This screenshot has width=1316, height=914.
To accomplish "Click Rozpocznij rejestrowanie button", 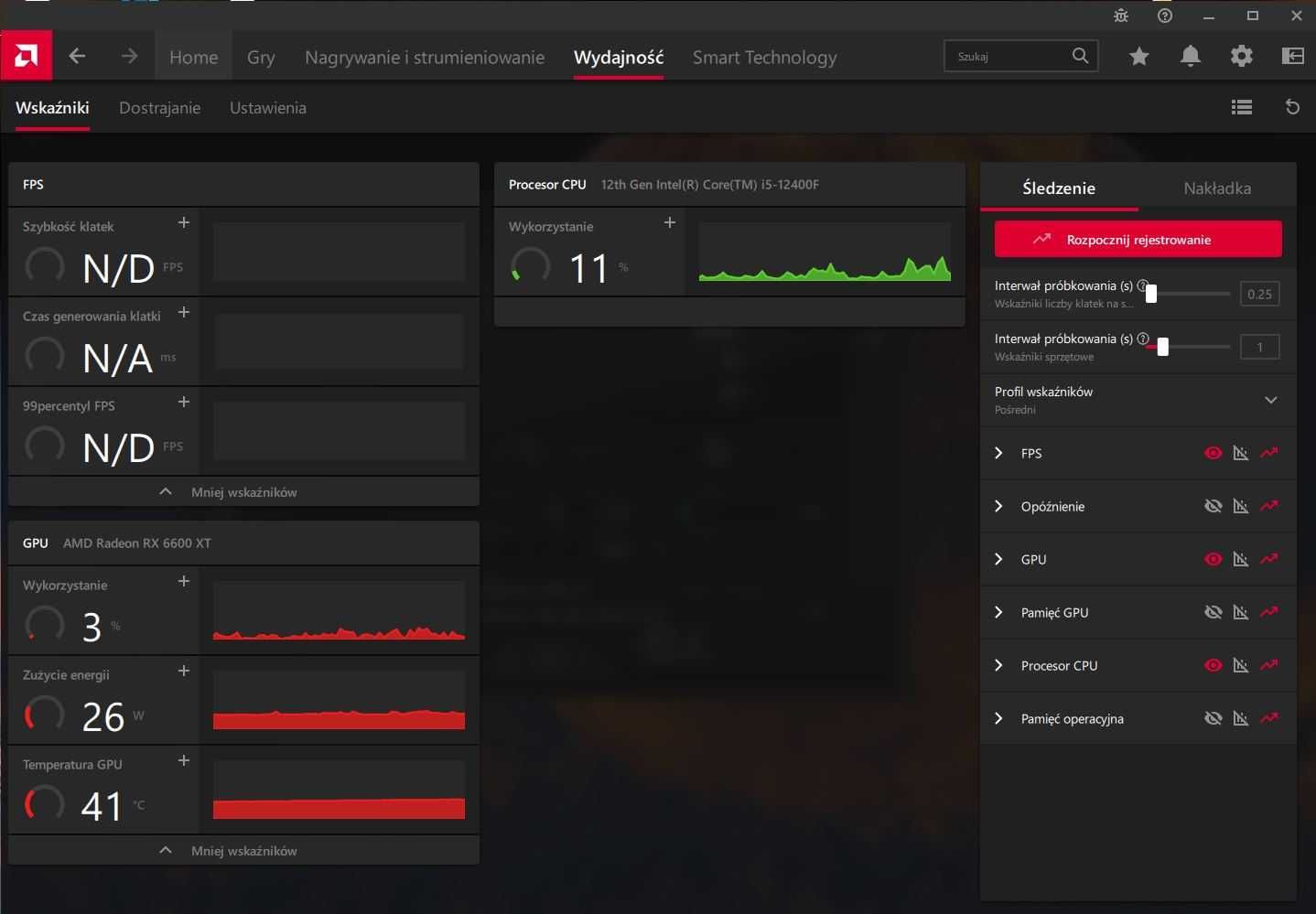I will (1138, 239).
